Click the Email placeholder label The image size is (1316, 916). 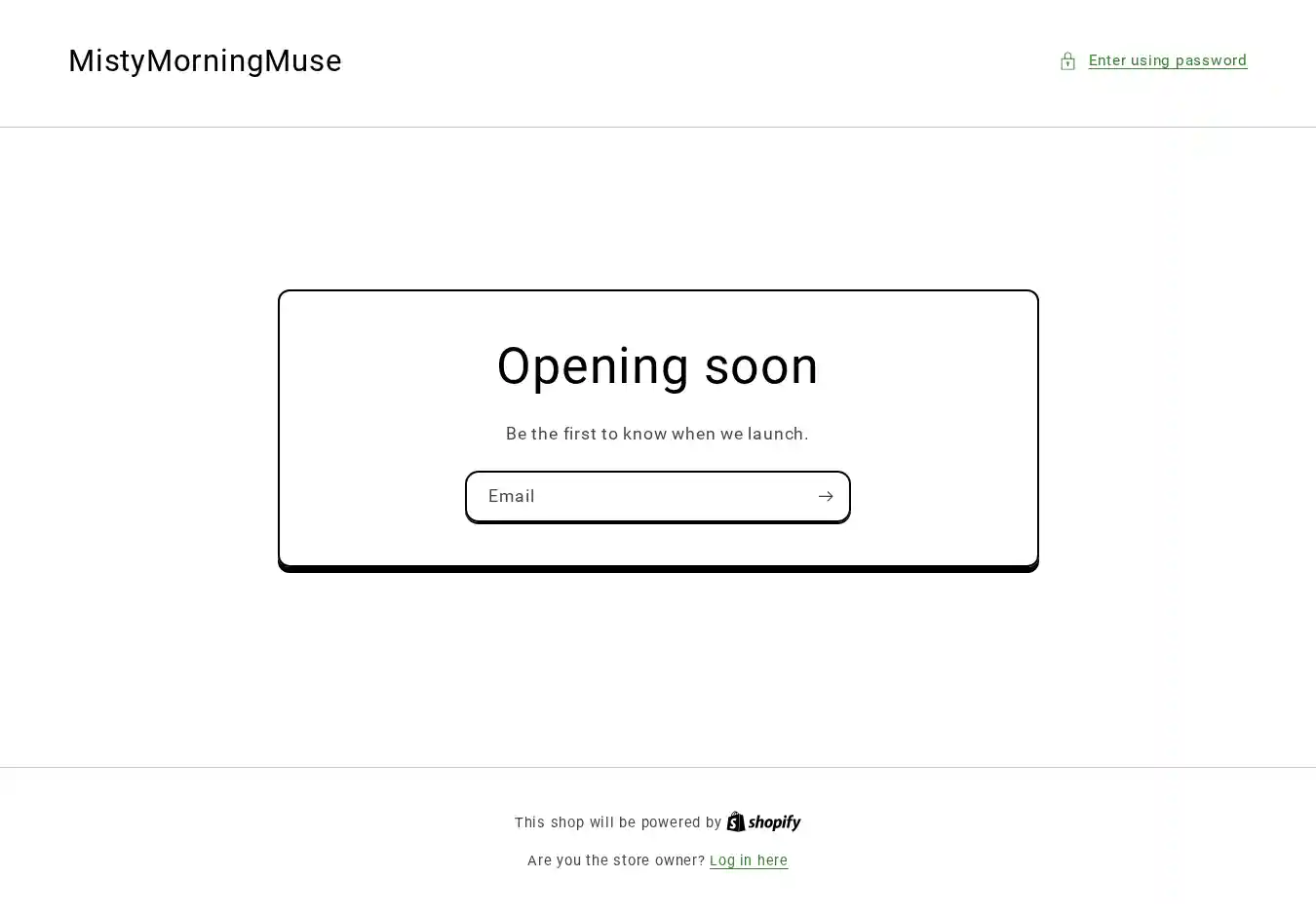point(511,496)
